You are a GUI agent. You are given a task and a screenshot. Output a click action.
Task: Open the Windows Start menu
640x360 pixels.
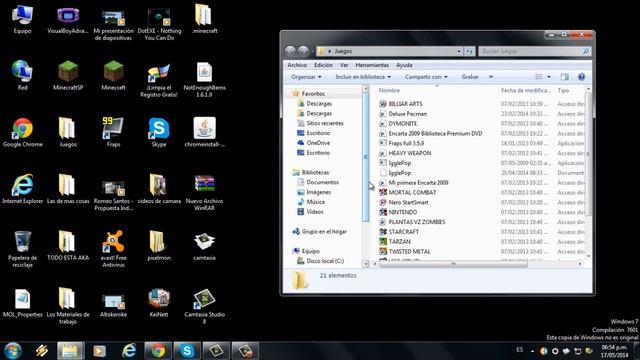click(x=13, y=351)
